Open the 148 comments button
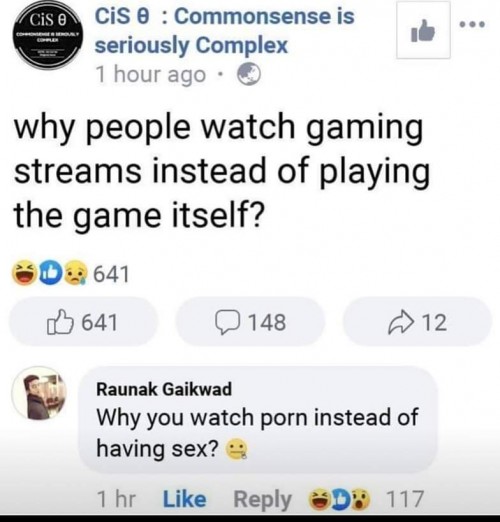This screenshot has width=500, height=522. (x=251, y=322)
